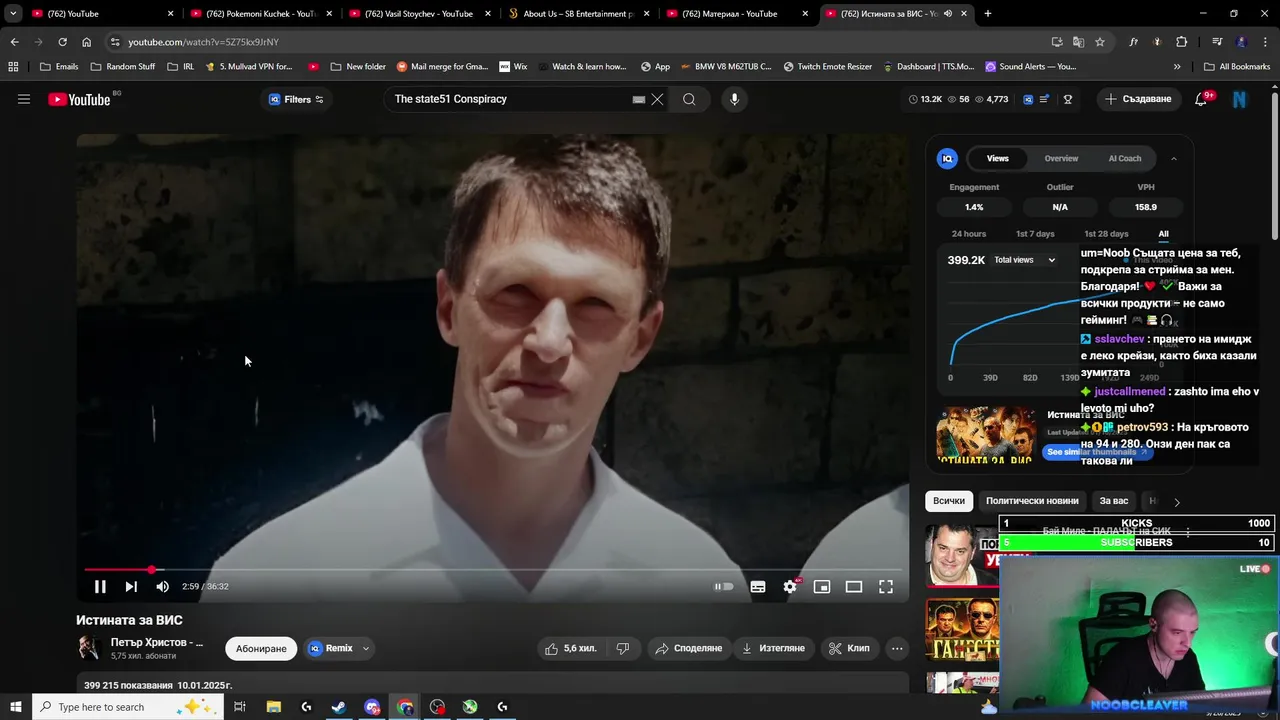Clear the search box with the X

click(x=657, y=99)
